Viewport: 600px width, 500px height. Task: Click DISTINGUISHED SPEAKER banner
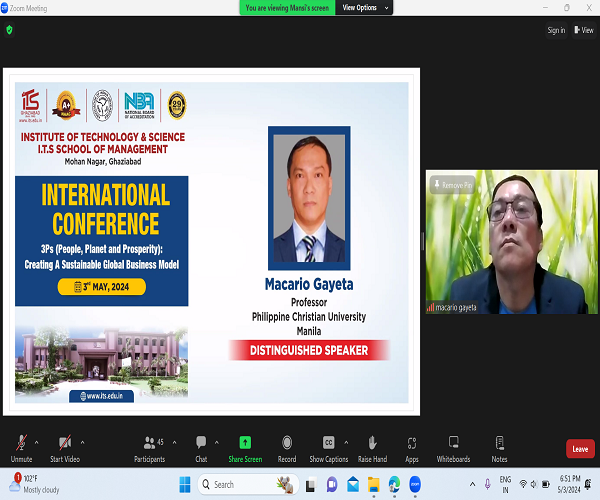tap(309, 350)
